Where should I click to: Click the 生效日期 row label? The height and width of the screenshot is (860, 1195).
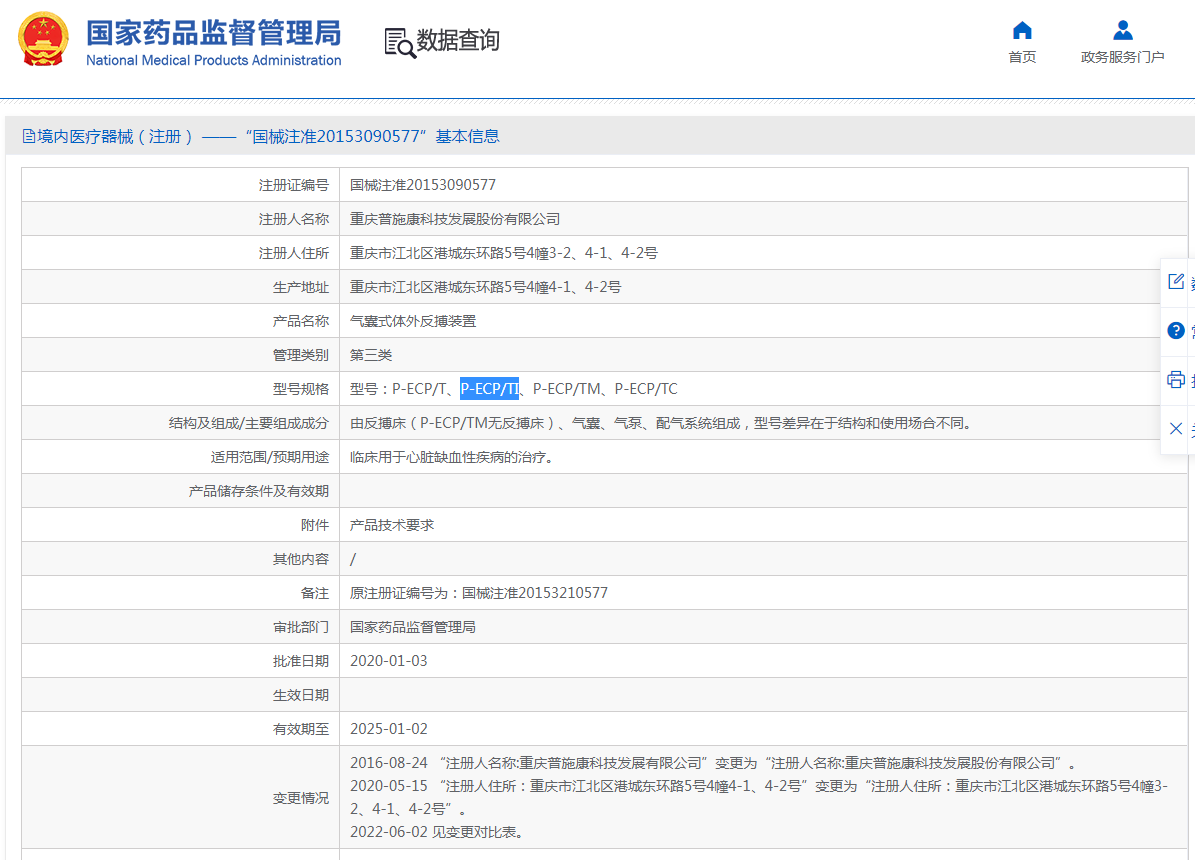click(300, 695)
